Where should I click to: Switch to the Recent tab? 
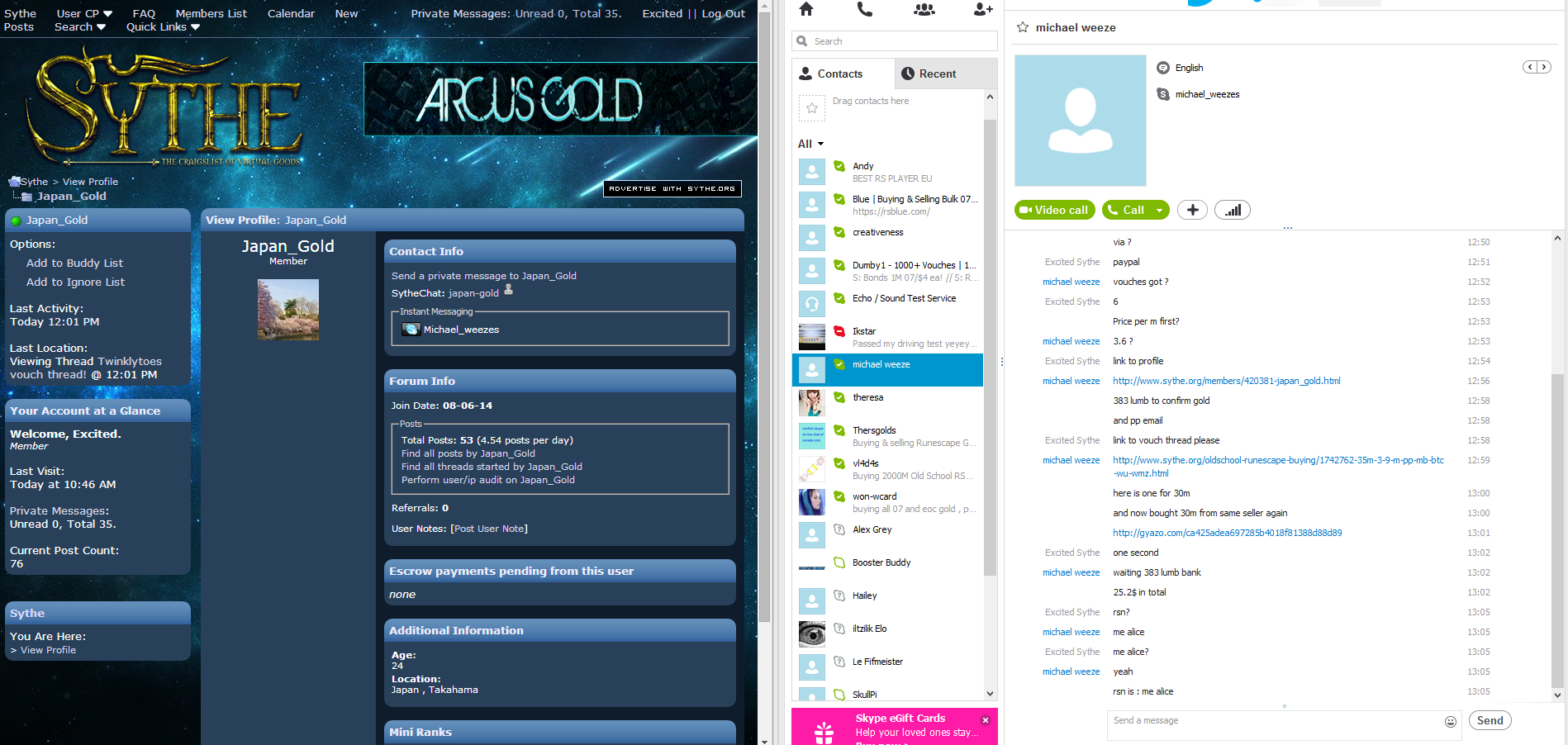[946, 74]
